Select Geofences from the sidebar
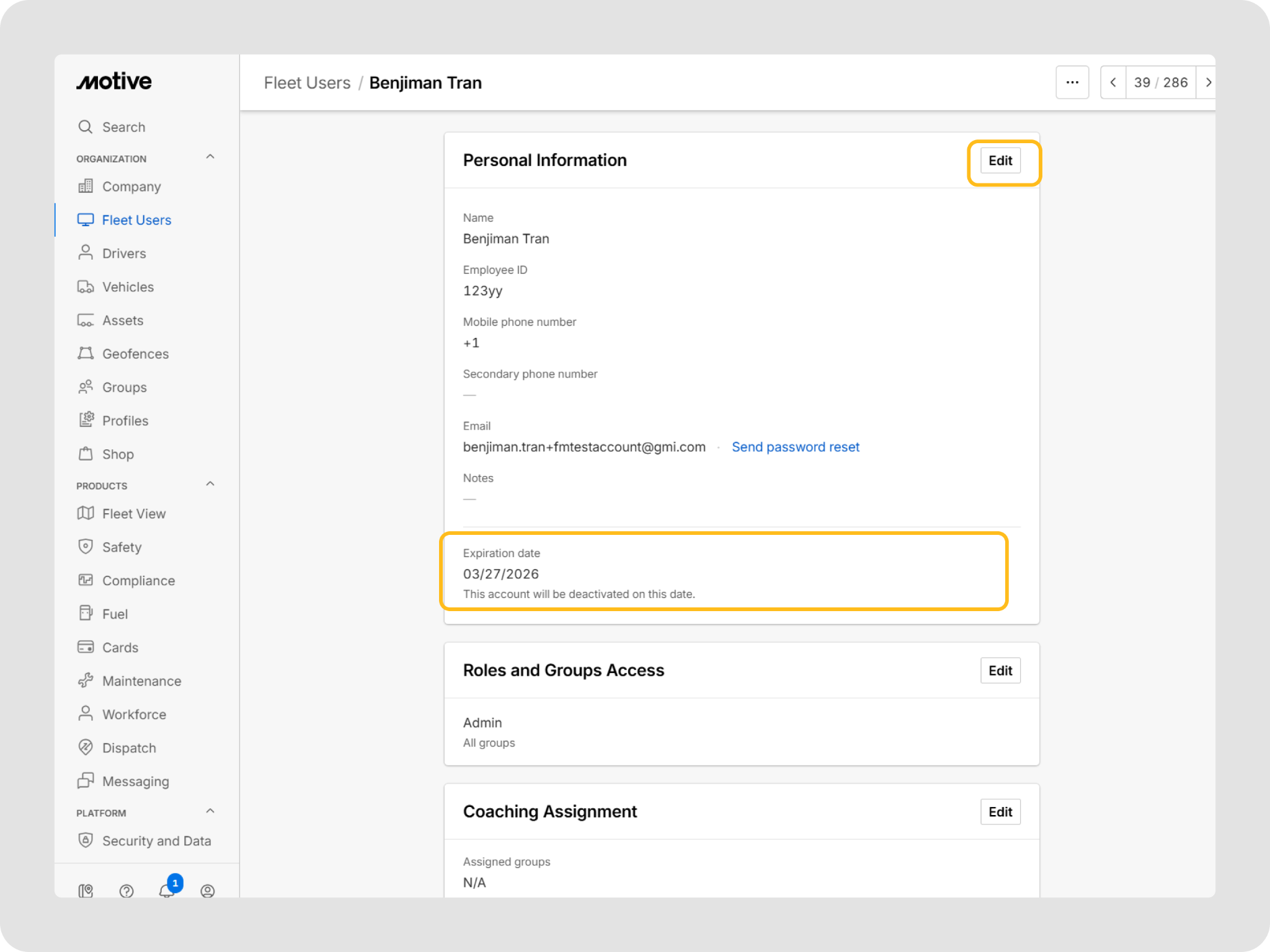Image resolution: width=1270 pixels, height=952 pixels. (135, 354)
